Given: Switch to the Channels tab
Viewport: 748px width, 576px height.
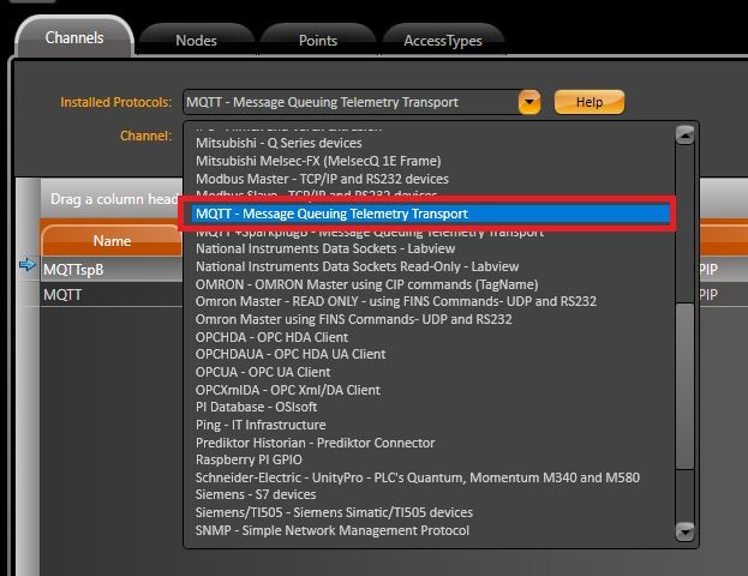Looking at the screenshot, I should [74, 38].
